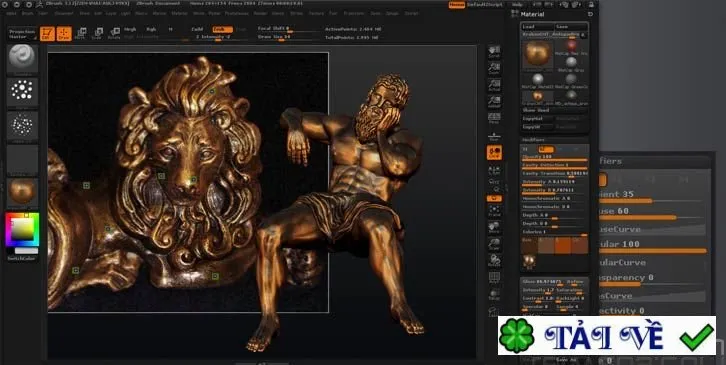
Task: Enable the Zadd sculpt mode
Action: click(x=197, y=29)
